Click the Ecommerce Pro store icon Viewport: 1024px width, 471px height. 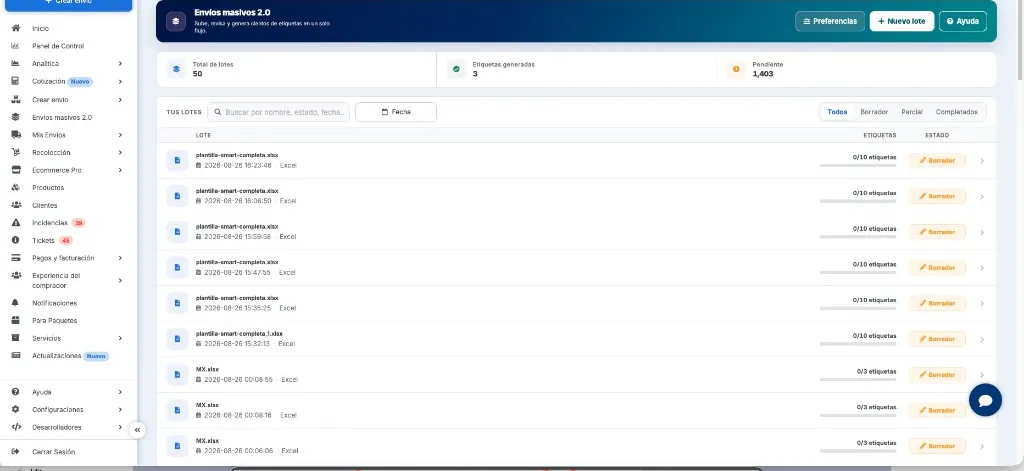(16, 170)
